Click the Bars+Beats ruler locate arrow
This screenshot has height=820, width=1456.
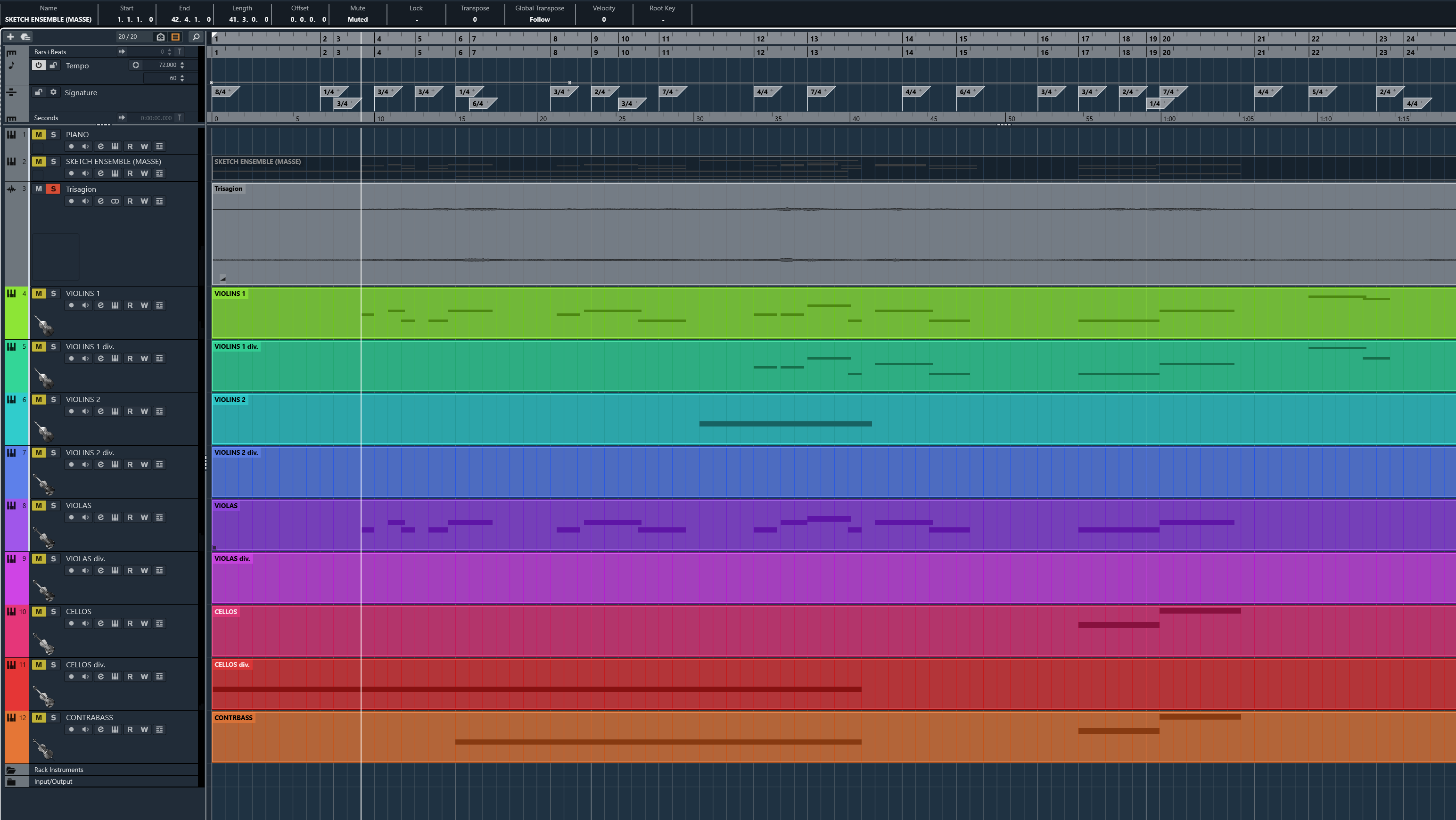122,51
